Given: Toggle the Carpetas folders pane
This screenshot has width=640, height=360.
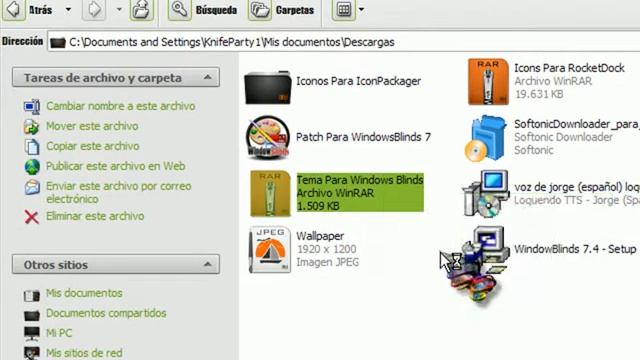Looking at the screenshot, I should 282,9.
